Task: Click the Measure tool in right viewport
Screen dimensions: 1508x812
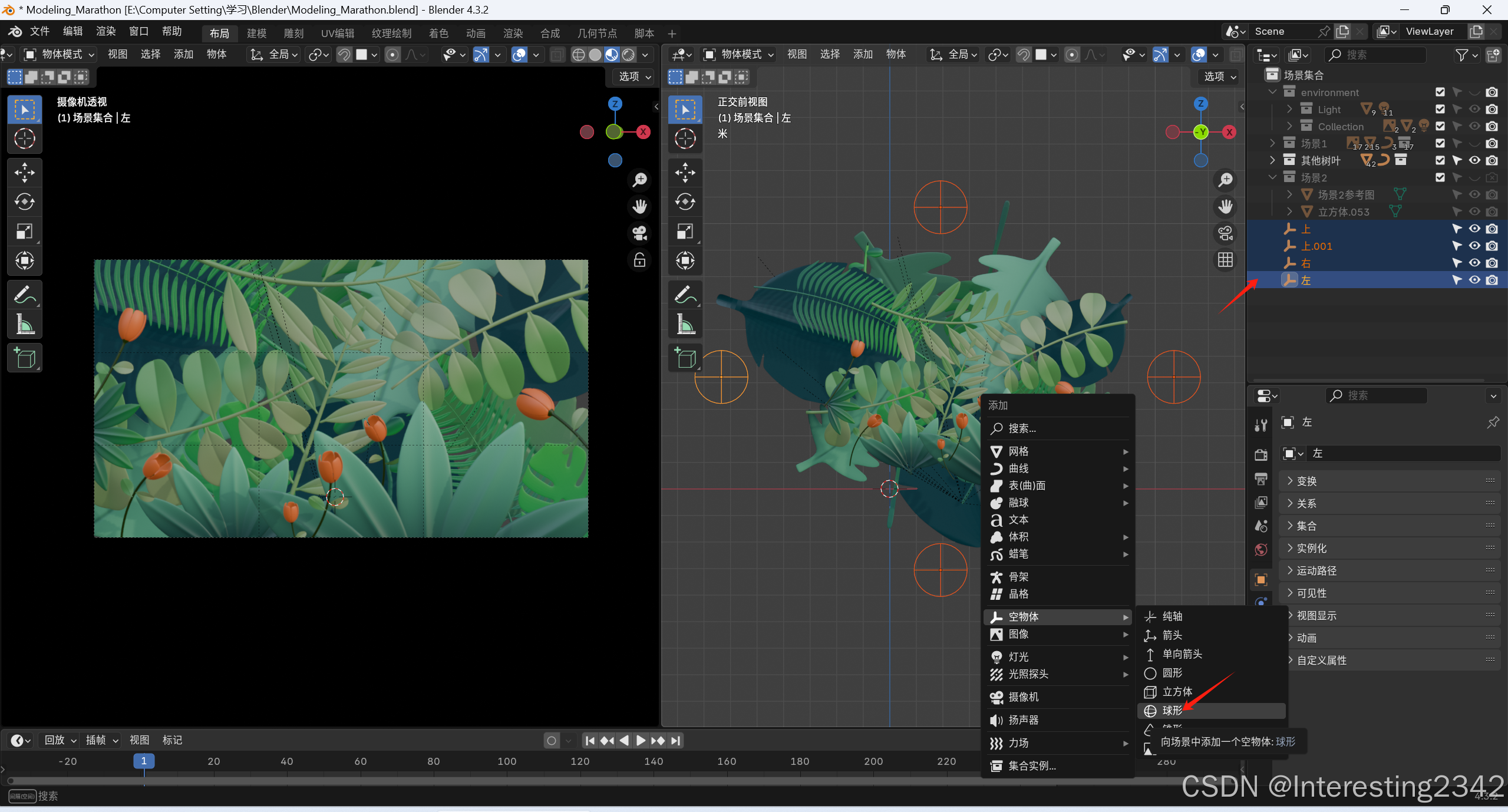Action: click(x=685, y=324)
